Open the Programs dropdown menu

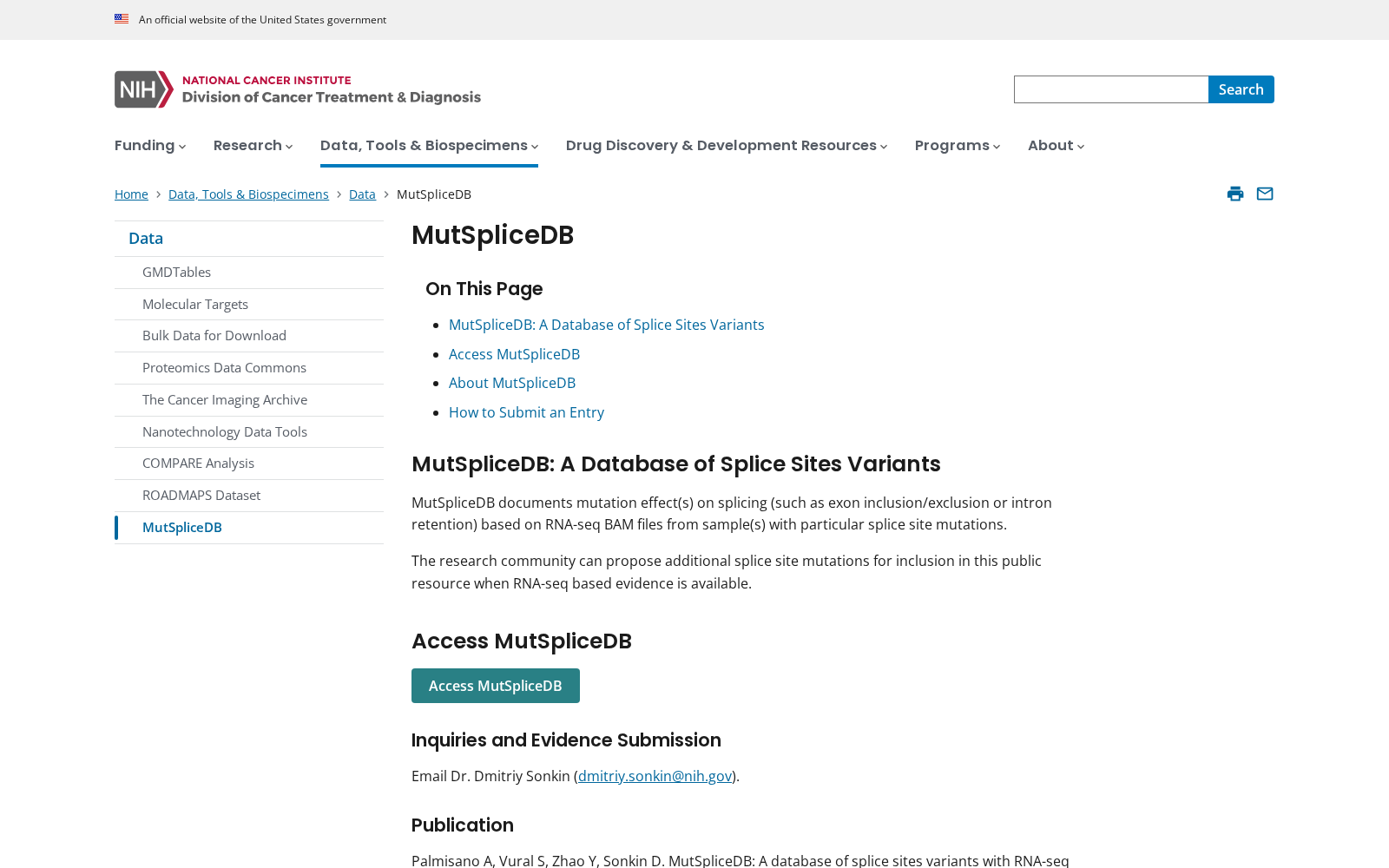tap(958, 146)
